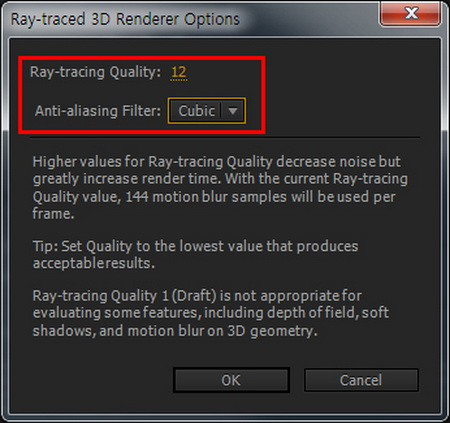Screen dimensions: 450x423
Task: Close the dialog using the red X icon
Action: [x=411, y=14]
